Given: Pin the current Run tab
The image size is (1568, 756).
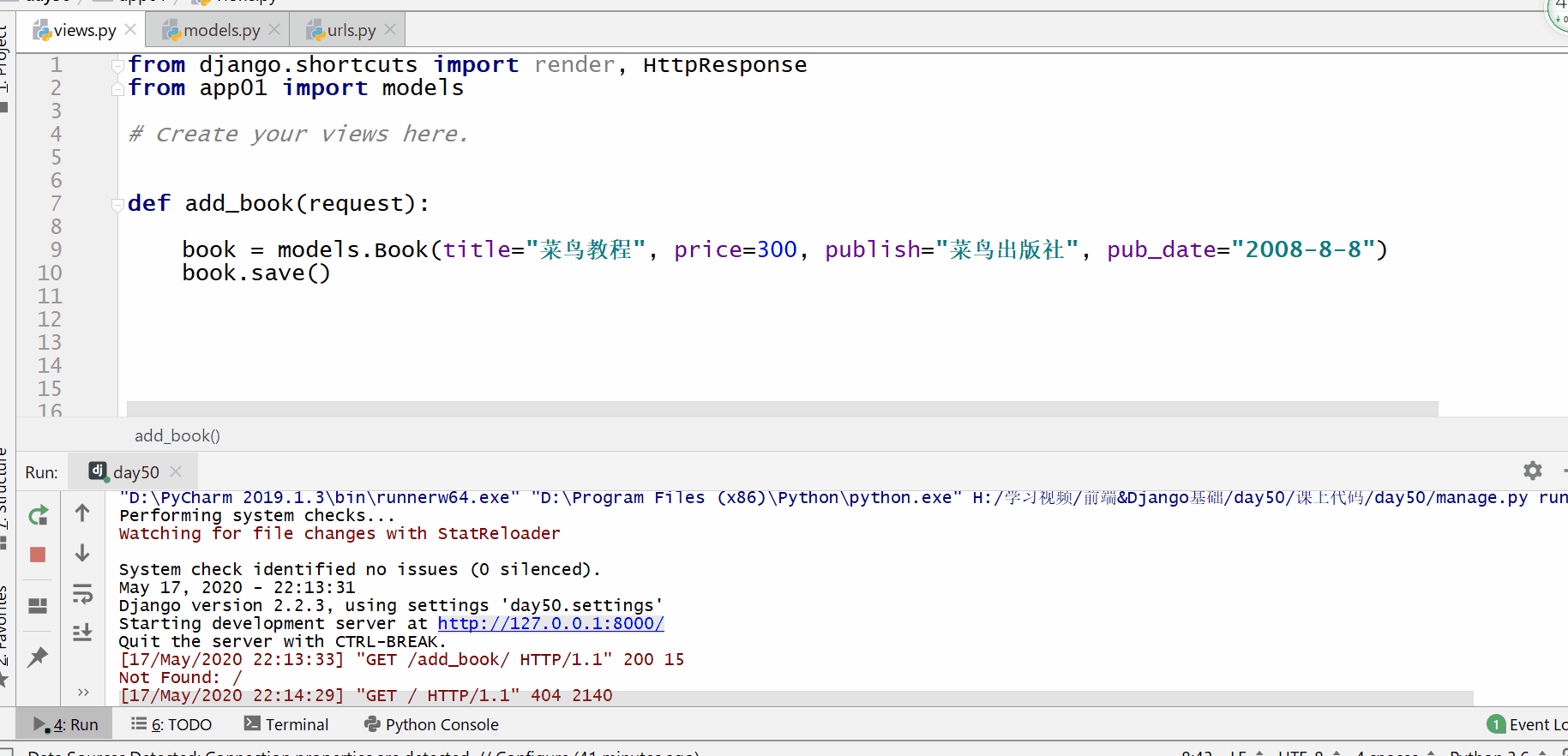Looking at the screenshot, I should tap(38, 657).
